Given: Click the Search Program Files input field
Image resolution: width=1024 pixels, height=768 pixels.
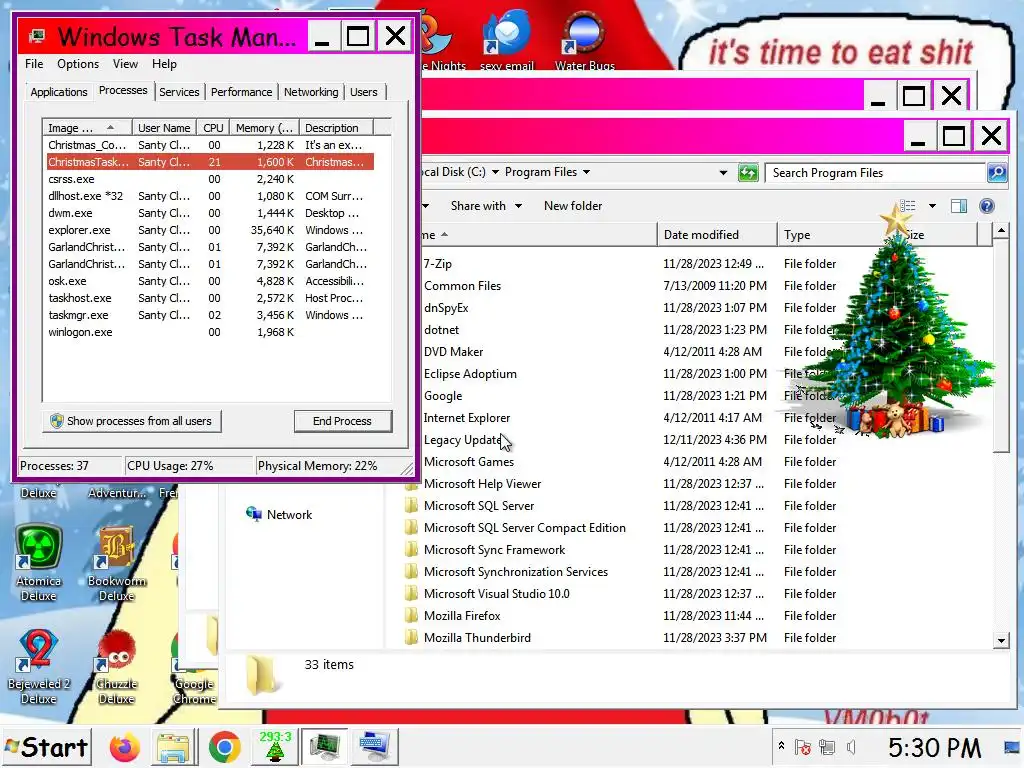Looking at the screenshot, I should pos(875,173).
